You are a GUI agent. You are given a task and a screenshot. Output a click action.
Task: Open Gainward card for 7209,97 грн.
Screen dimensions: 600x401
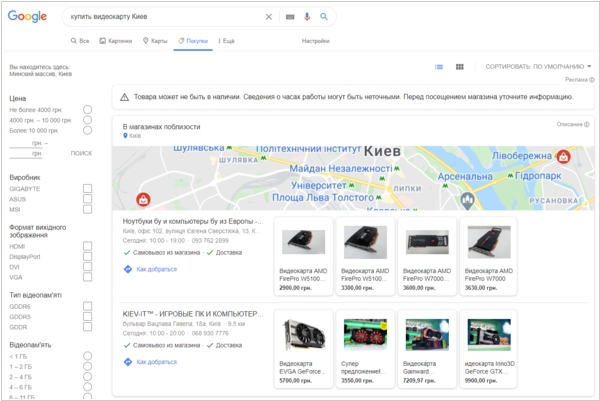pos(427,349)
